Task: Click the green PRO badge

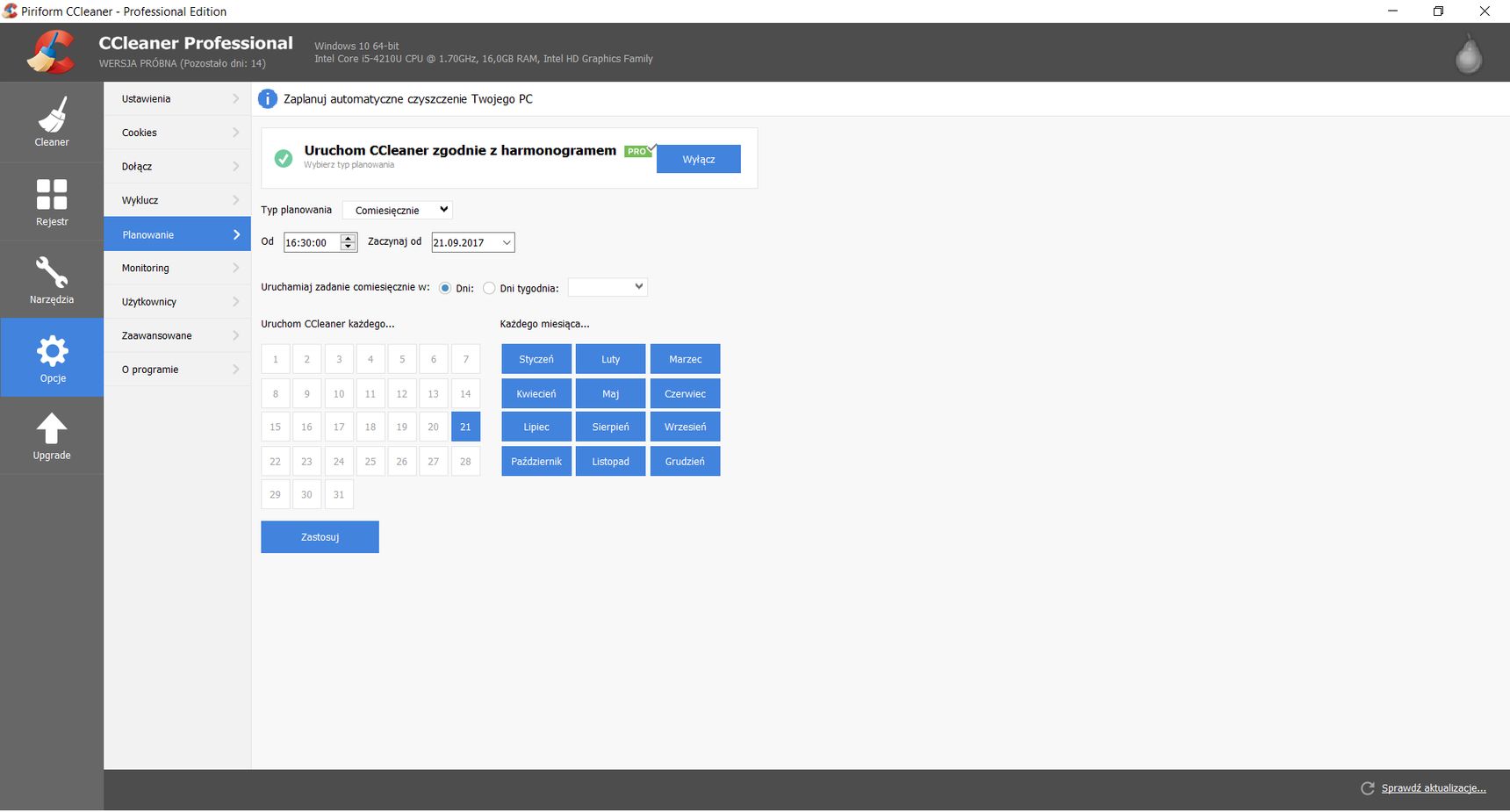Action: point(636,151)
